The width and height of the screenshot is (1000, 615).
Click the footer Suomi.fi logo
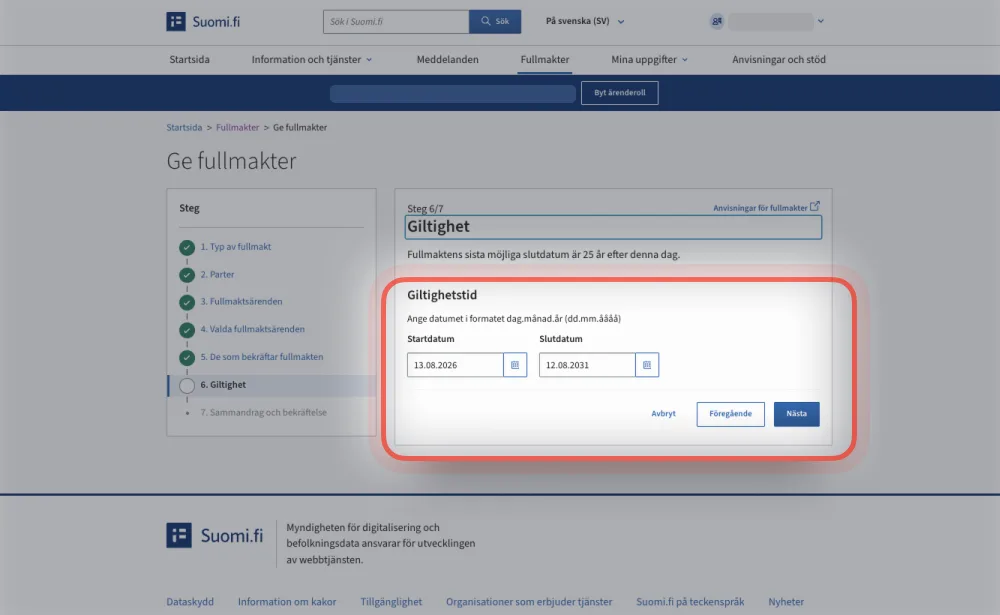215,535
